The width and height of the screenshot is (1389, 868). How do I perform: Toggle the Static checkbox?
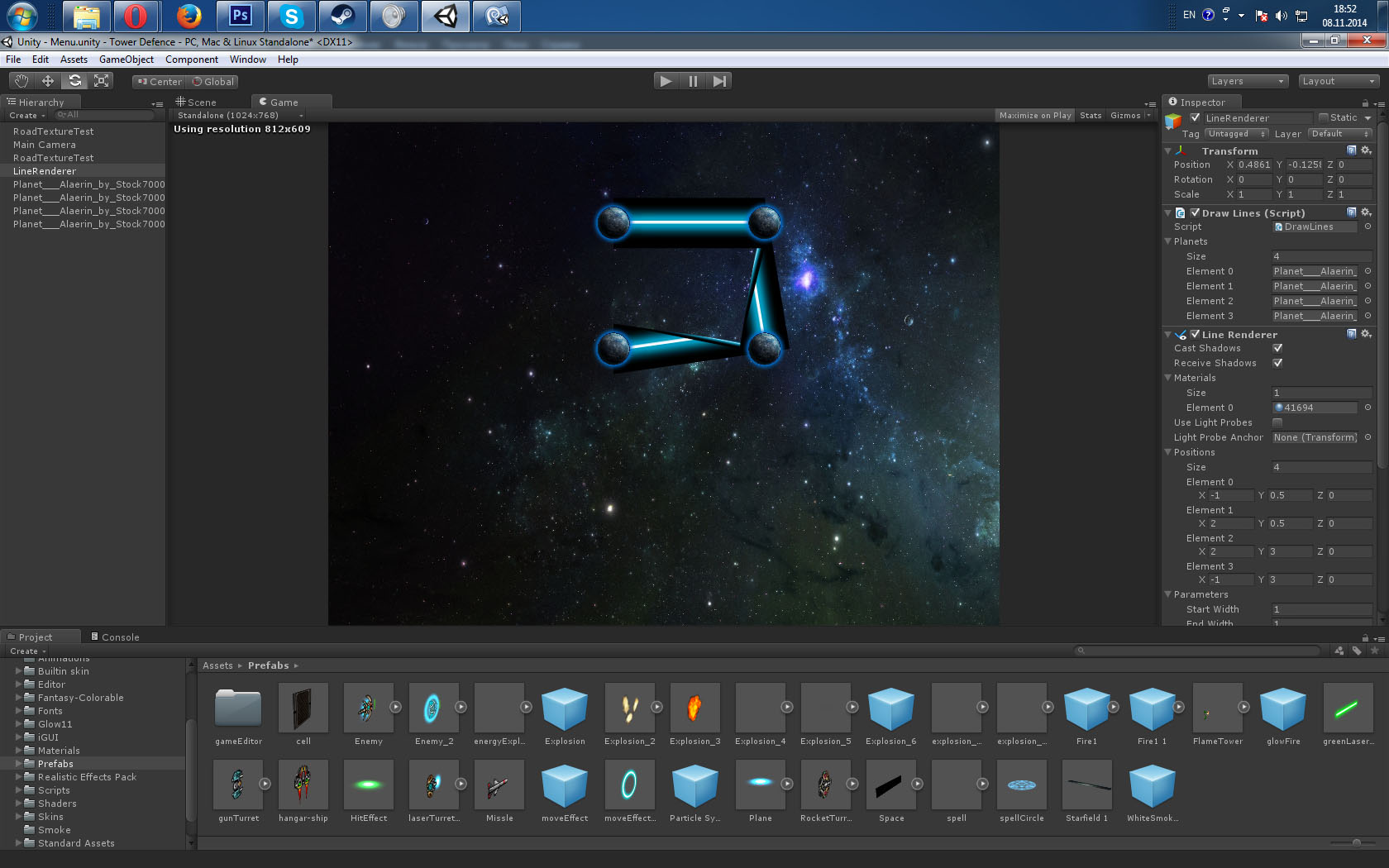tap(1323, 117)
